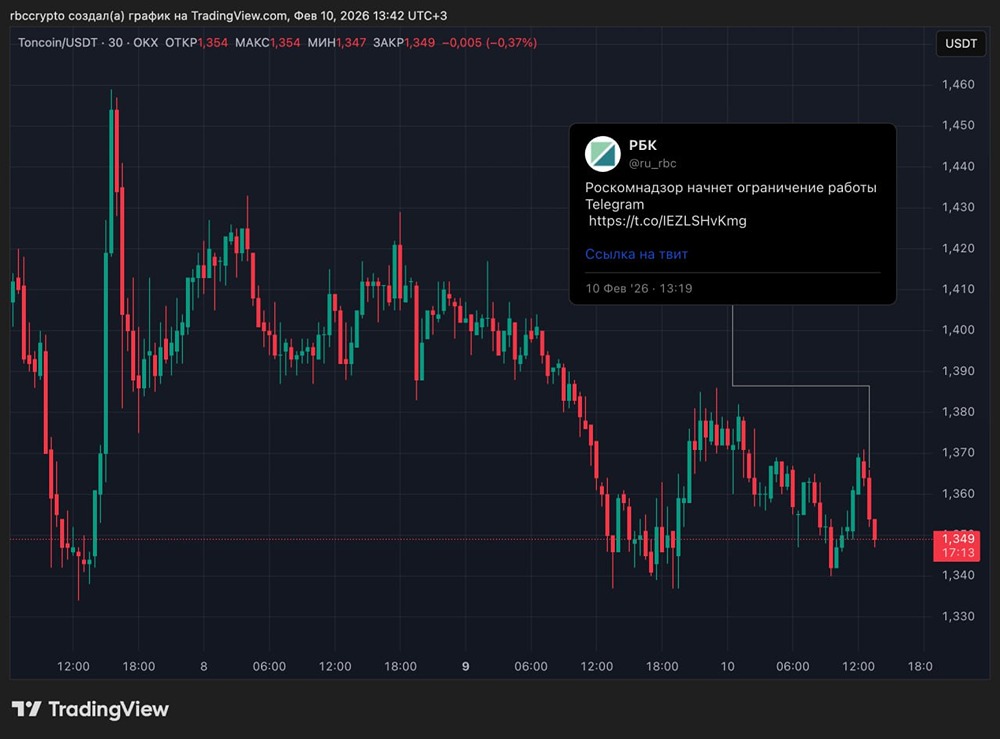
Task: Click the 1,380 price axis label
Action: pos(958,411)
